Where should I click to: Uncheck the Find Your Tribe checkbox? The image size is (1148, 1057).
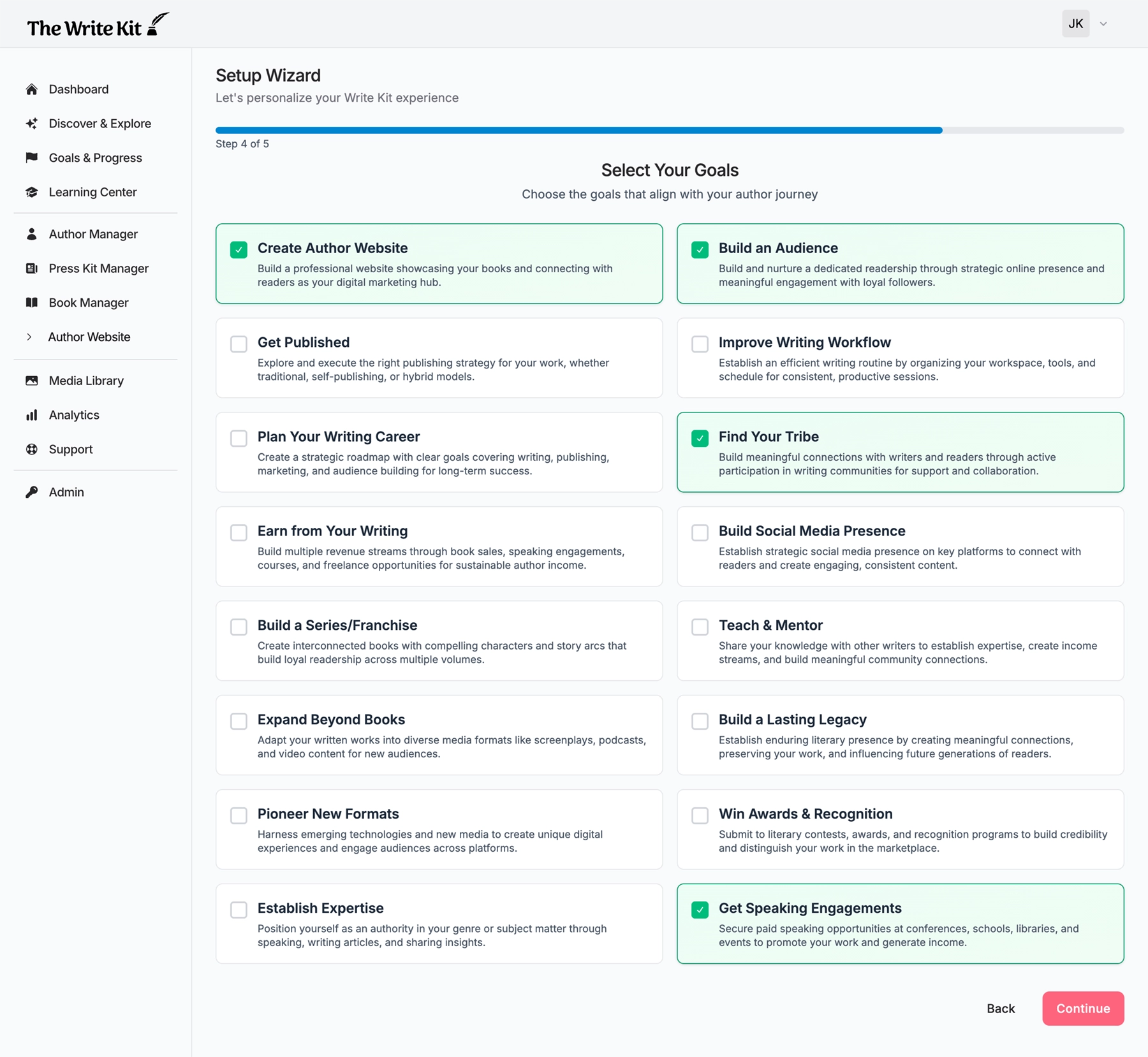(700, 438)
